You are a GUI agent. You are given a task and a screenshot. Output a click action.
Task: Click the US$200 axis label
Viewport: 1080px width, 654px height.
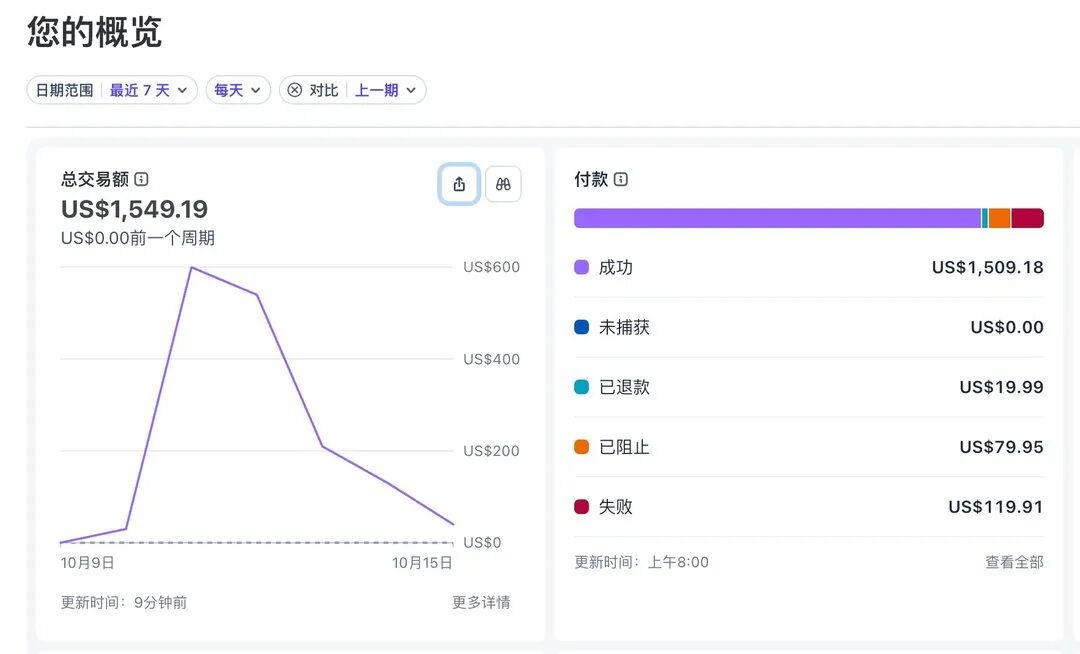tap(492, 451)
